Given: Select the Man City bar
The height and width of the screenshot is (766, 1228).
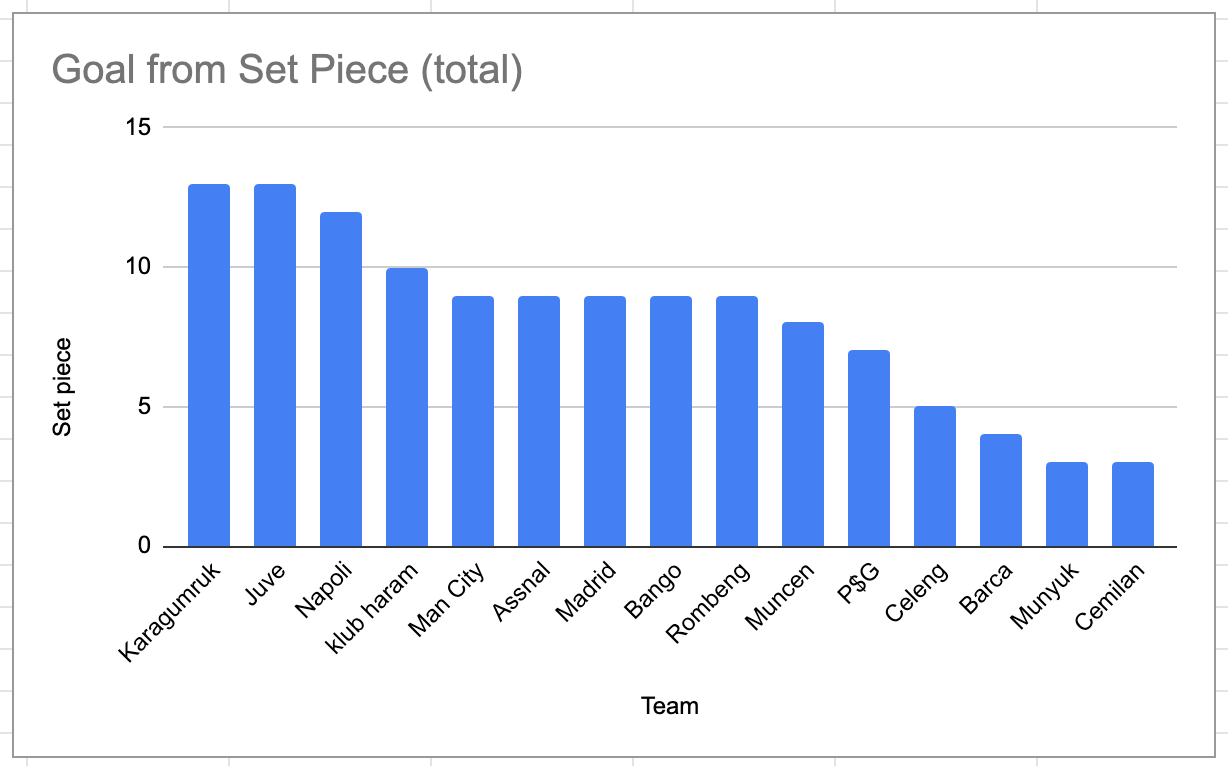Looking at the screenshot, I should coord(473,422).
